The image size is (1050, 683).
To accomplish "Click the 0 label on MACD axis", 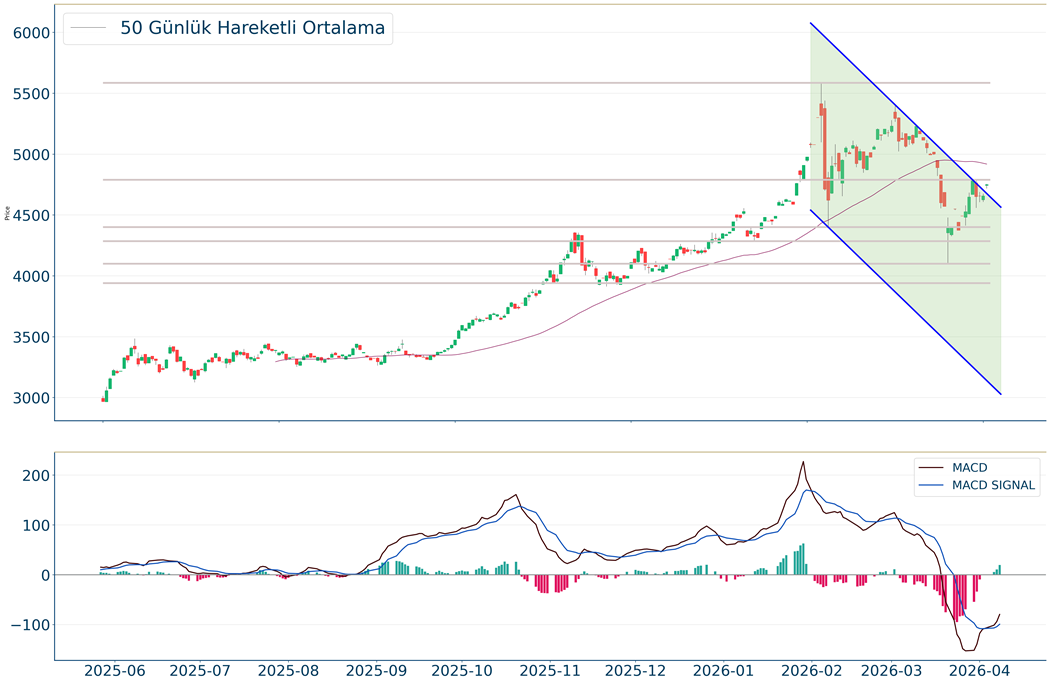I will click(x=45, y=575).
